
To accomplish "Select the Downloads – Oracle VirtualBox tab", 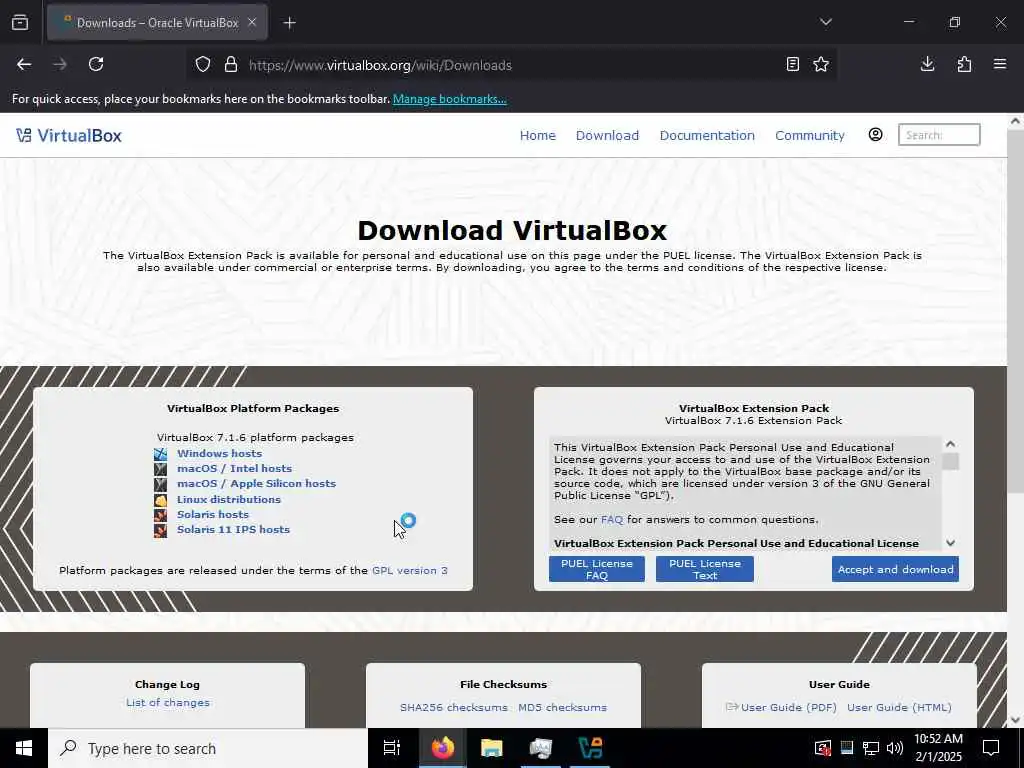I will click(157, 23).
